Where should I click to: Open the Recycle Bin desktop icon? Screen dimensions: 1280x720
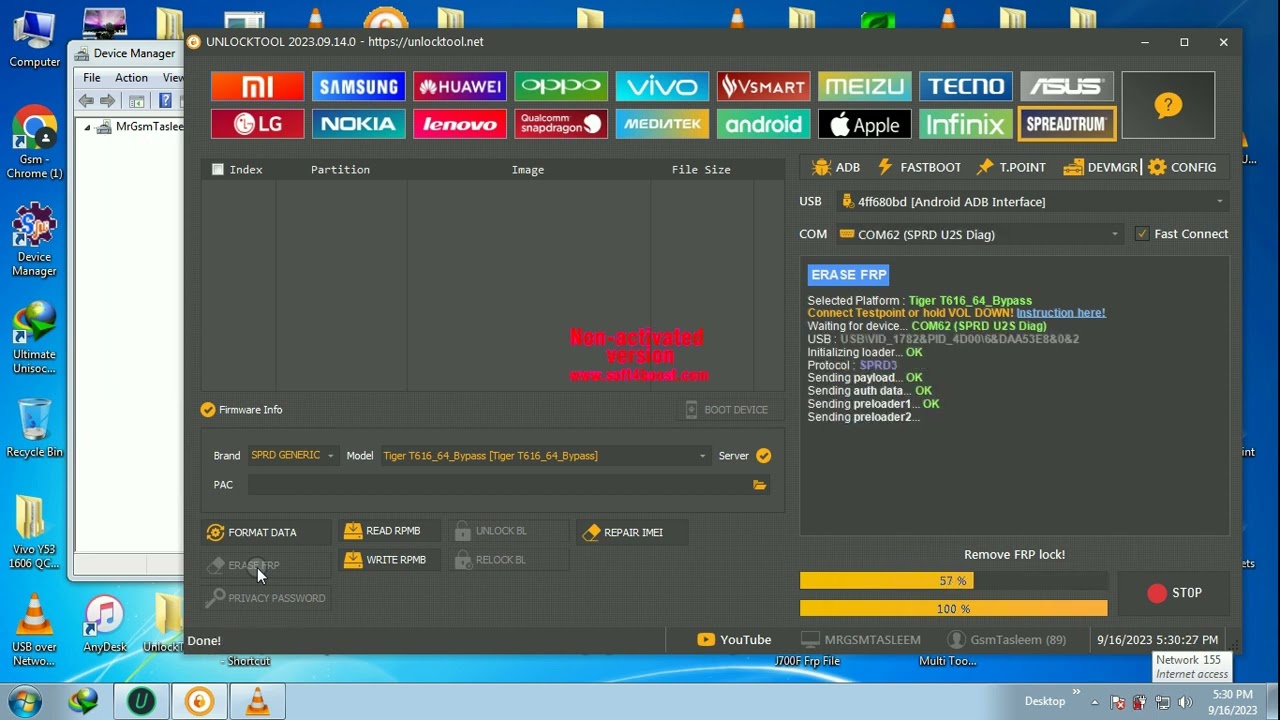point(34,428)
